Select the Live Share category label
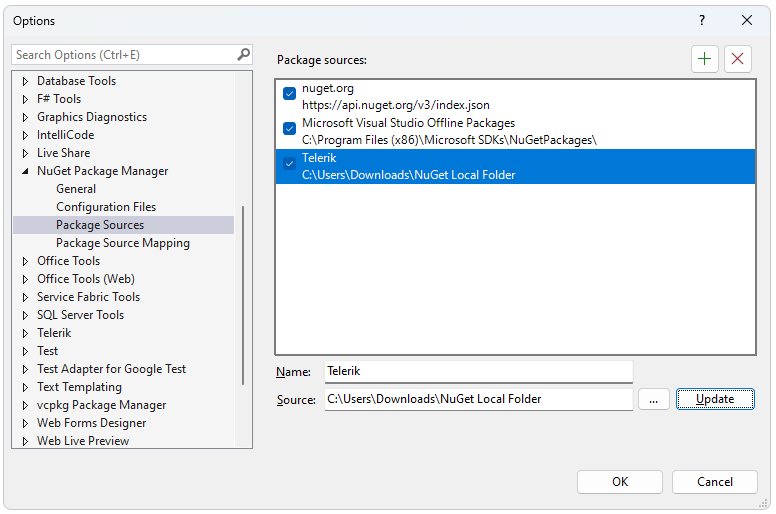Image resolution: width=776 pixels, height=514 pixels. point(63,153)
